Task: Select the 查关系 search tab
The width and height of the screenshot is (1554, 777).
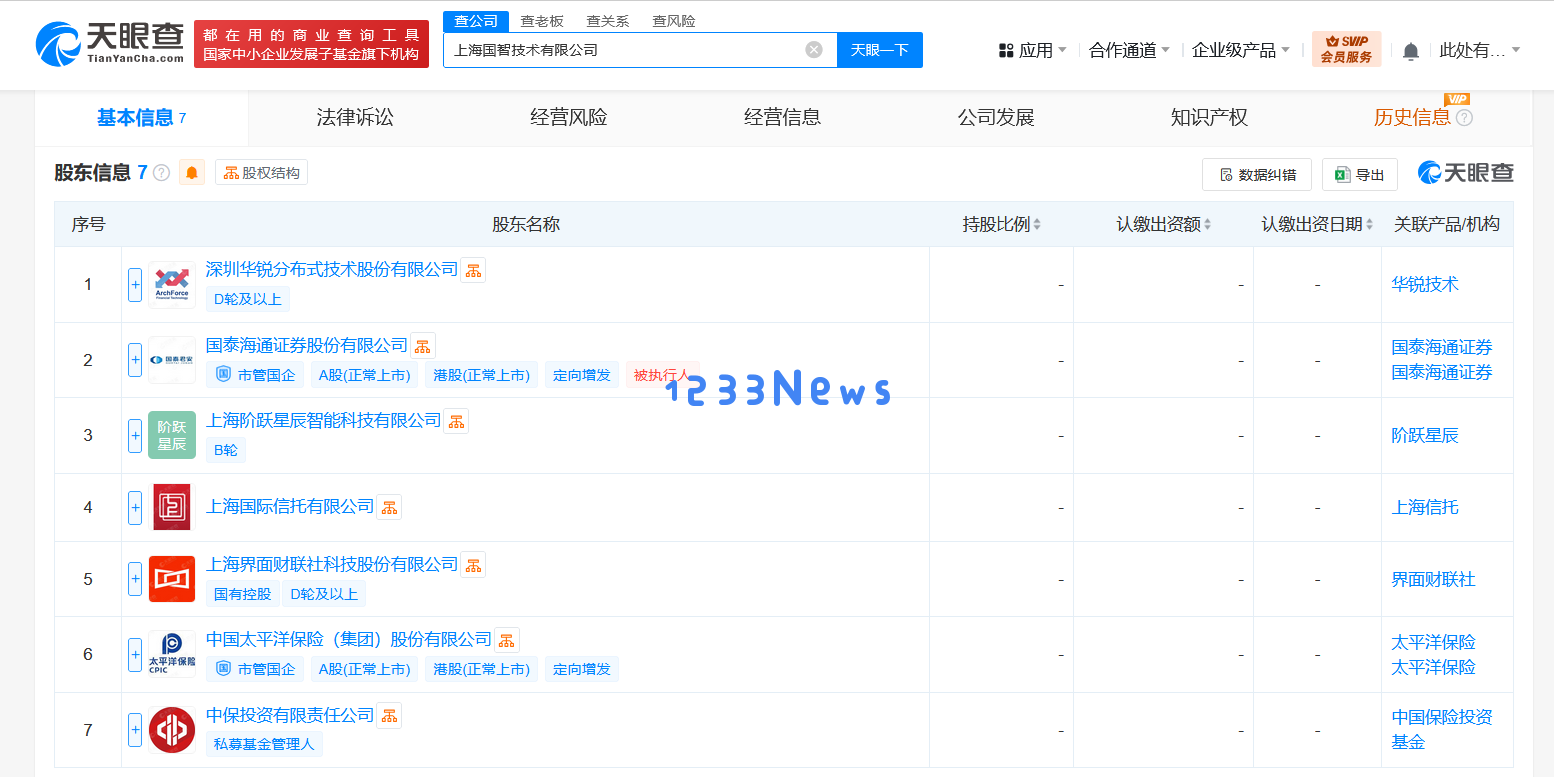Action: pyautogui.click(x=608, y=21)
